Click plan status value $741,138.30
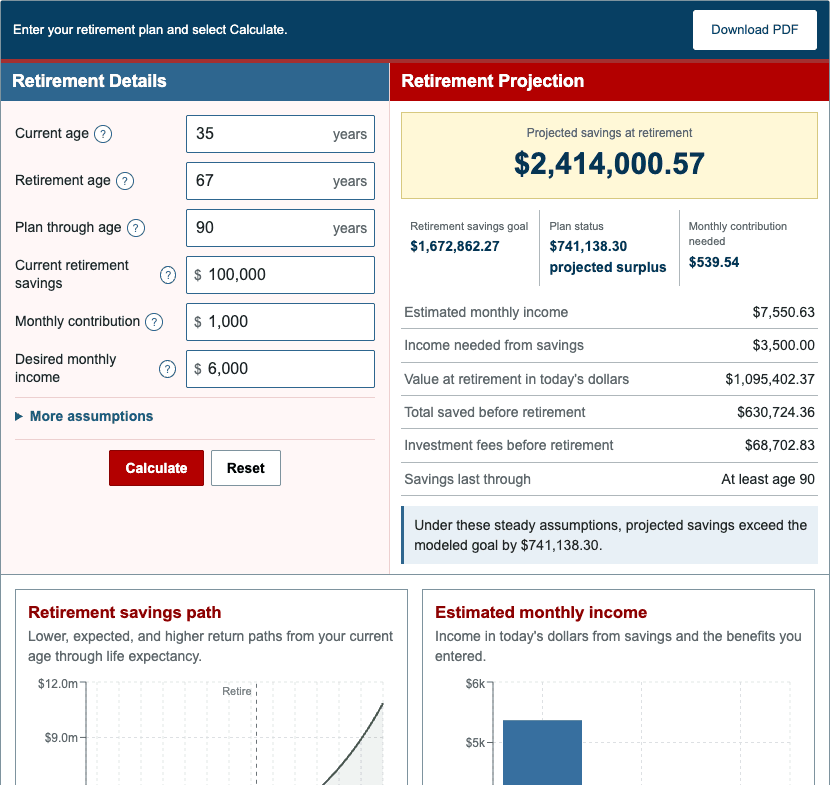Image resolution: width=830 pixels, height=785 pixels. click(x=588, y=246)
